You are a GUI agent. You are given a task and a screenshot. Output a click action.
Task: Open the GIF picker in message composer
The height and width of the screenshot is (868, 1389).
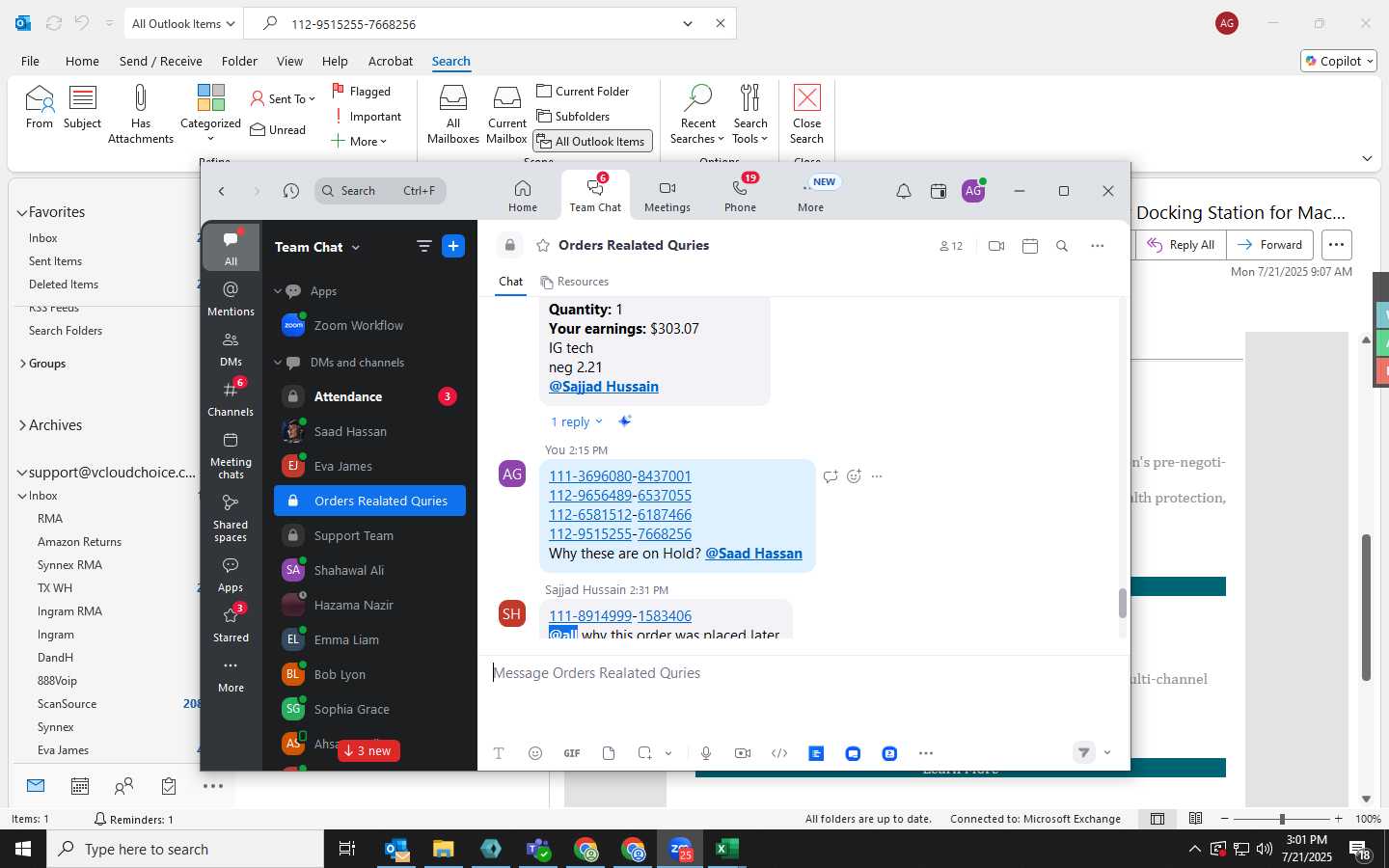(572, 753)
